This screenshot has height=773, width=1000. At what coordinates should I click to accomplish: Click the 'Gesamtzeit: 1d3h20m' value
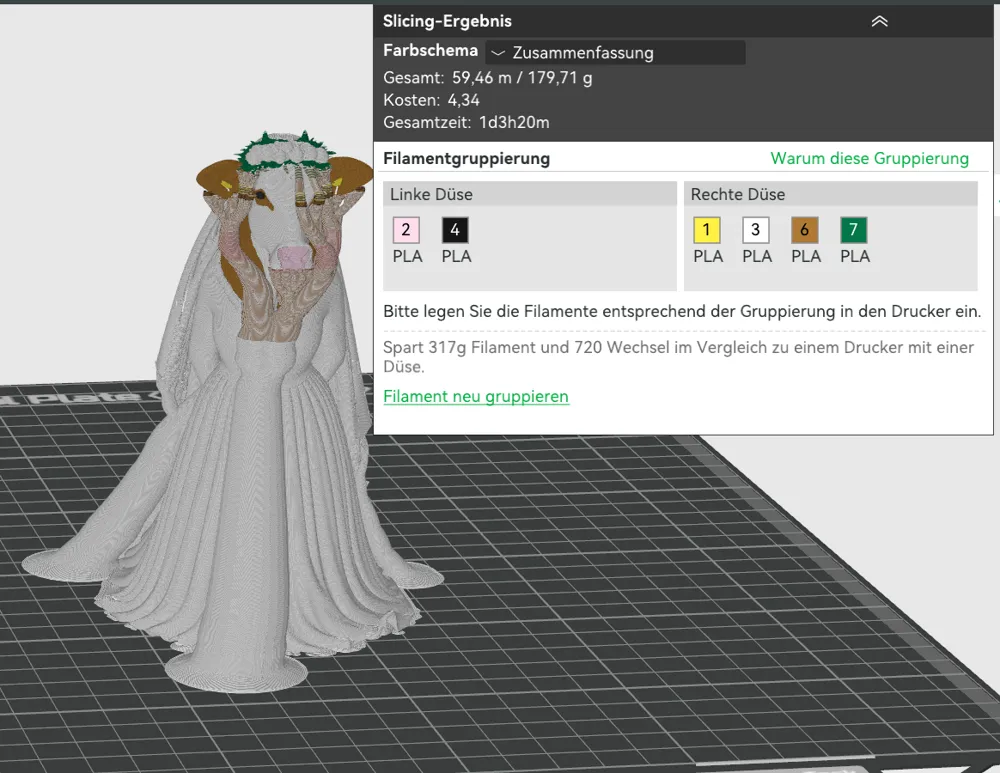(x=466, y=122)
